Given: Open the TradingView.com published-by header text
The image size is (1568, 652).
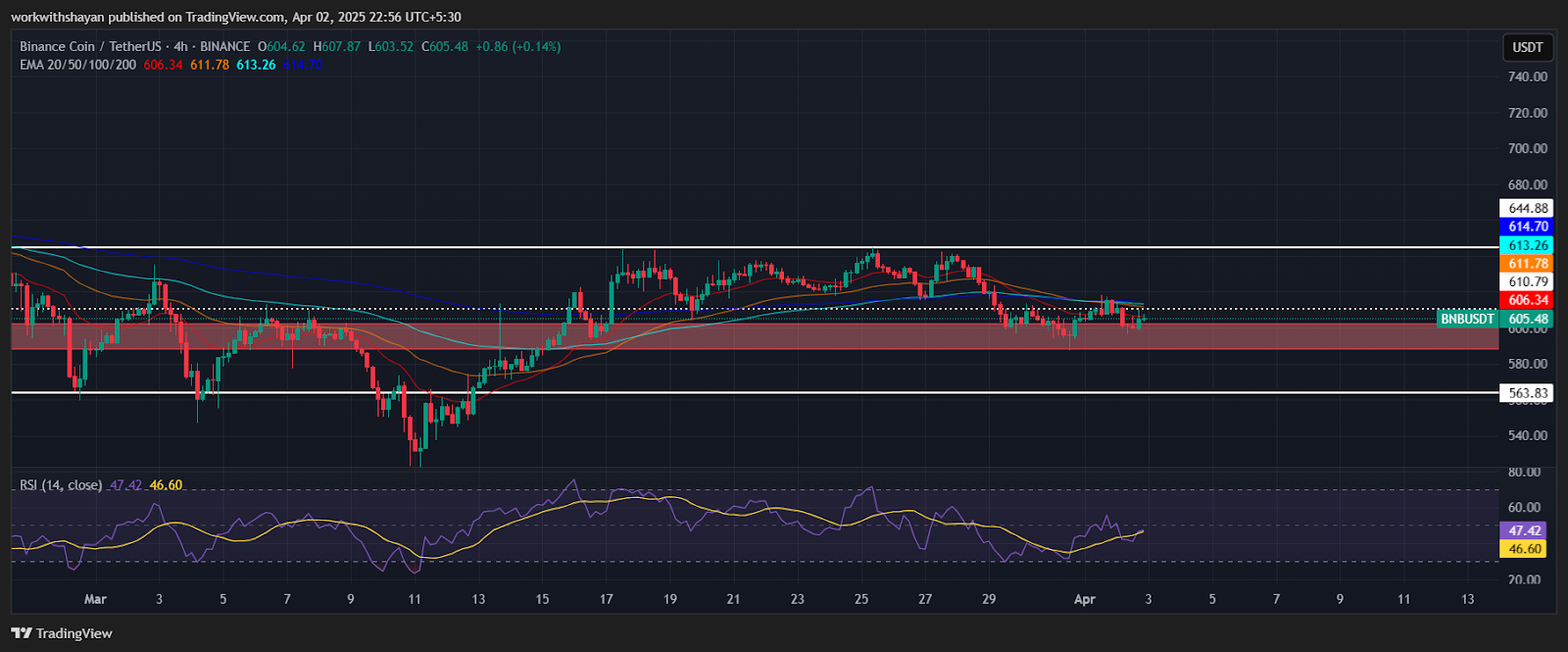Looking at the screenshot, I should (x=235, y=17).
